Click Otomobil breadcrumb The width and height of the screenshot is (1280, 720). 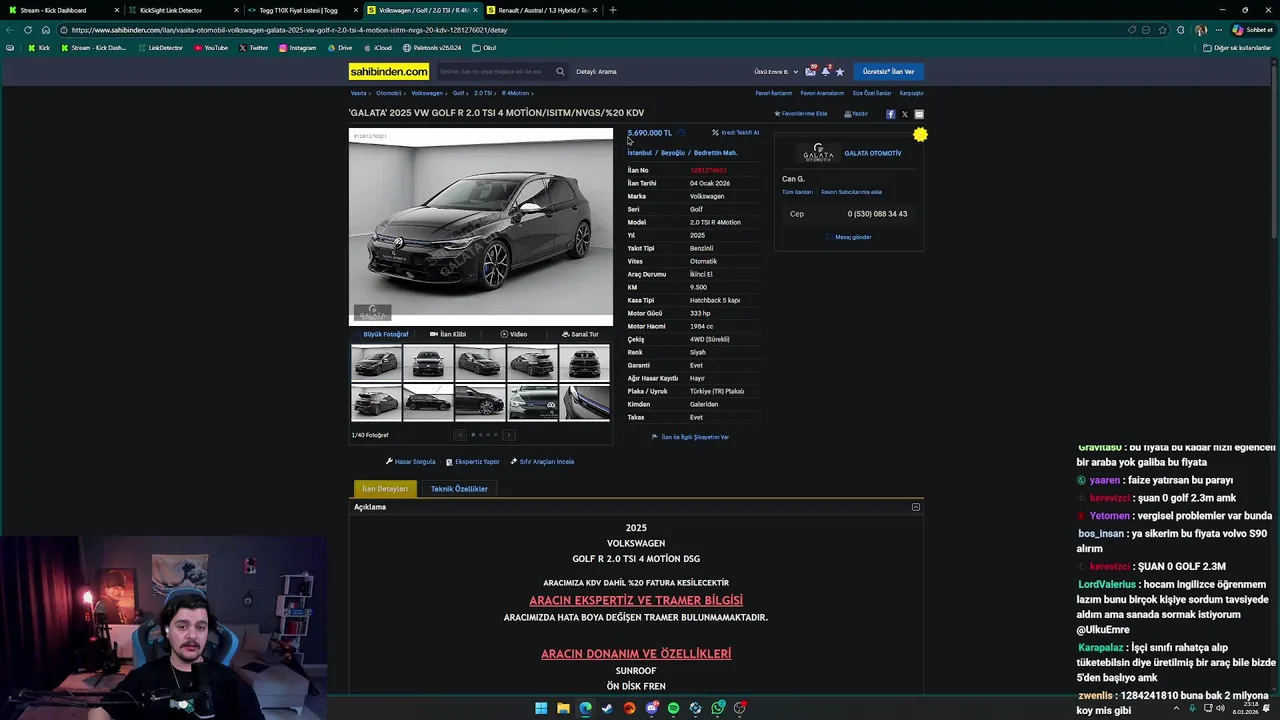pyautogui.click(x=389, y=93)
